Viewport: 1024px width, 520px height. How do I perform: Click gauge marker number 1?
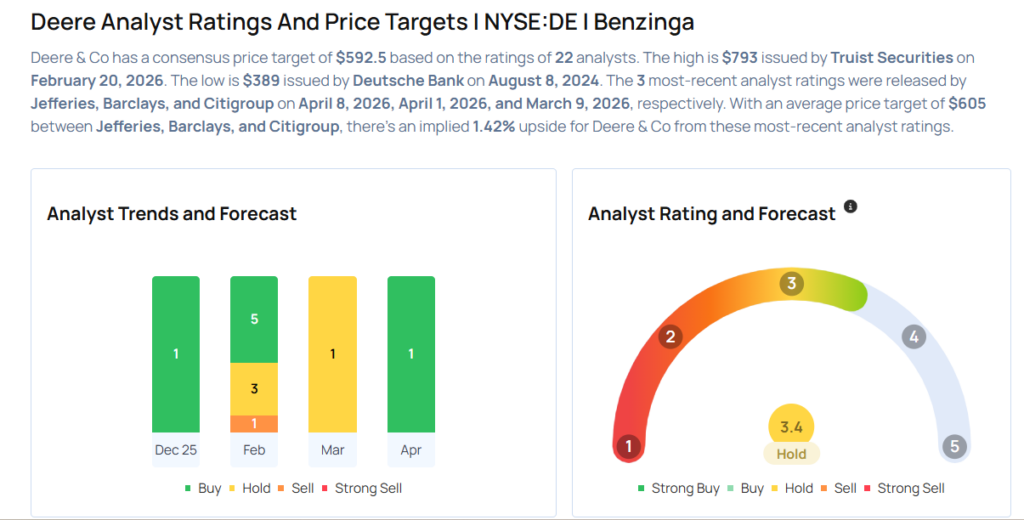coord(628,446)
